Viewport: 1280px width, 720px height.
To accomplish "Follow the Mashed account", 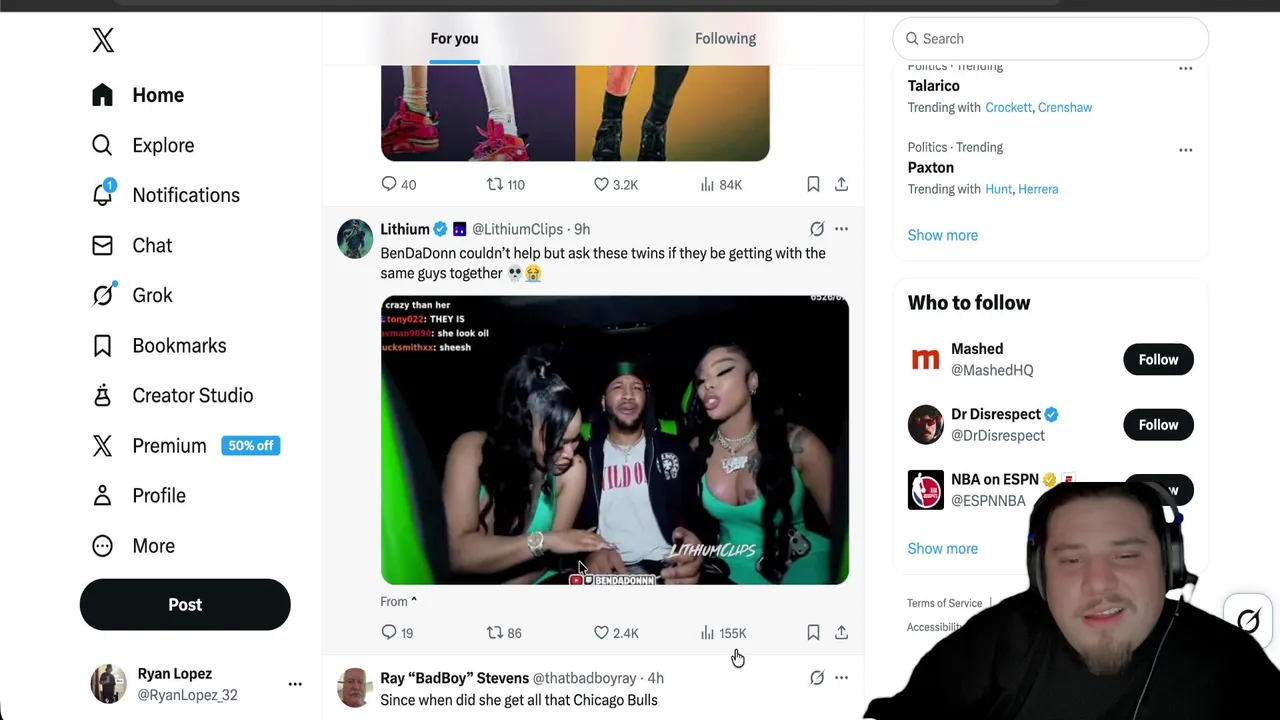I will 1158,359.
